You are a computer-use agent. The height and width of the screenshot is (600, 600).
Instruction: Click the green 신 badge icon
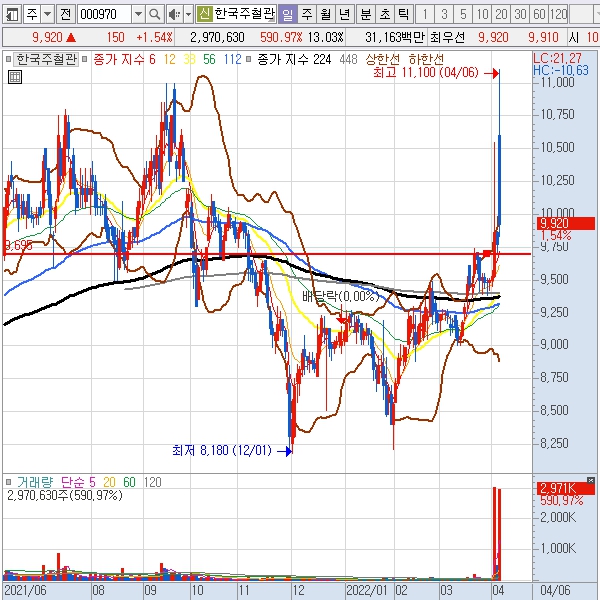click(205, 15)
